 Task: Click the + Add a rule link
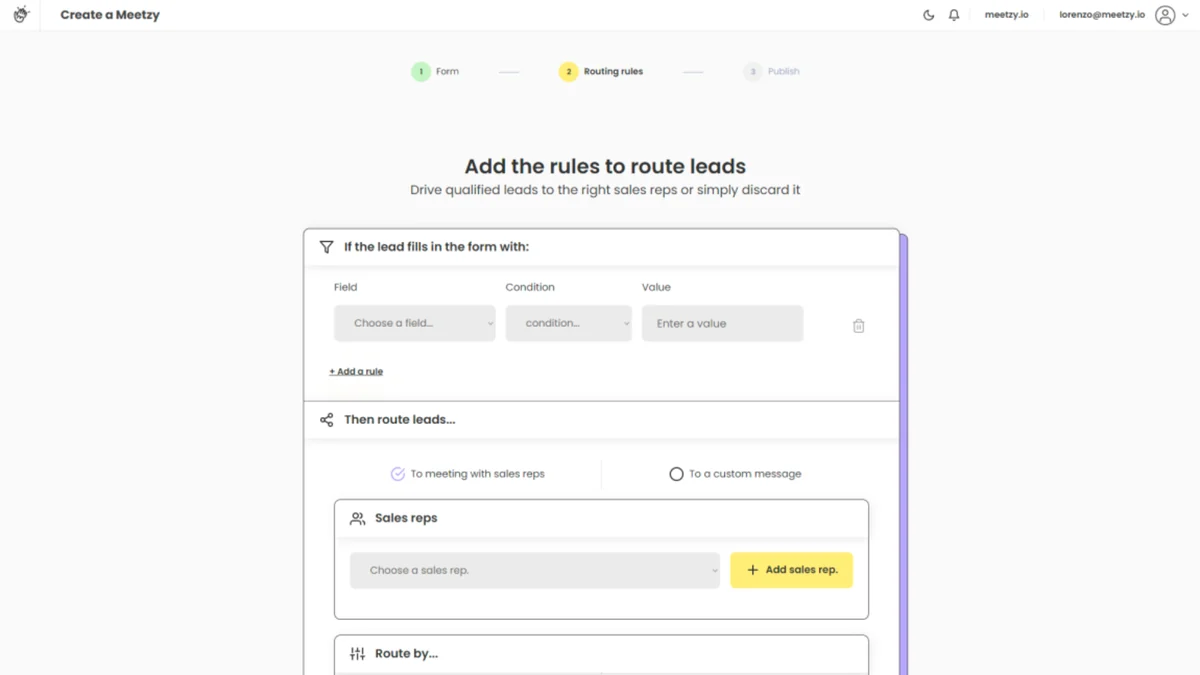356,371
